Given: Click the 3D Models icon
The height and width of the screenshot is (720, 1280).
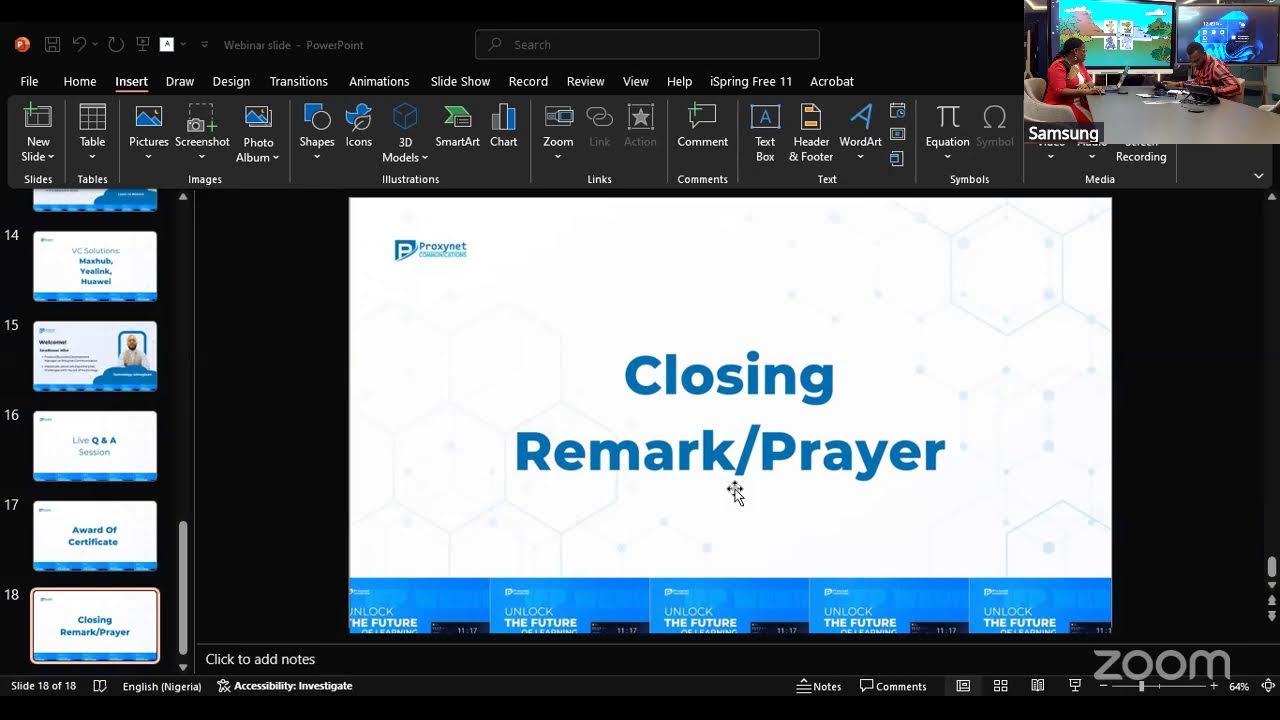Looking at the screenshot, I should pos(405,116).
